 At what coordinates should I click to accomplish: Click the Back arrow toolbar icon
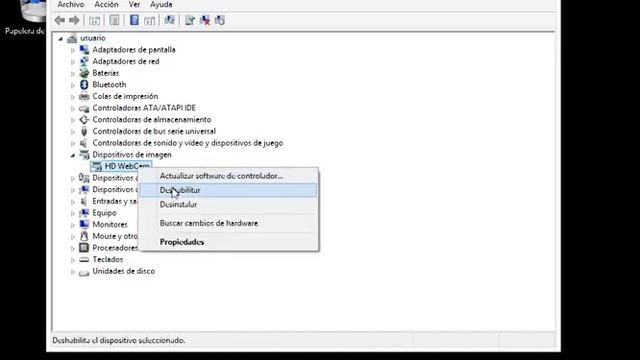[x=60, y=20]
